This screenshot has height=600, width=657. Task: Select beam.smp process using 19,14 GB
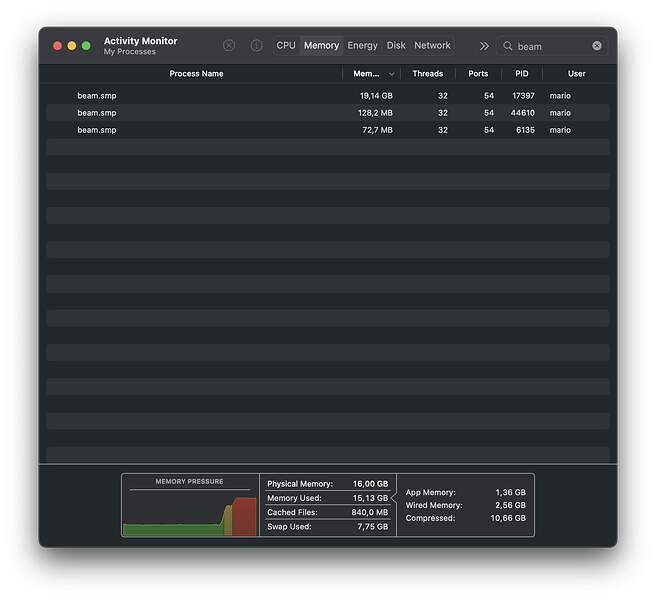tap(97, 96)
